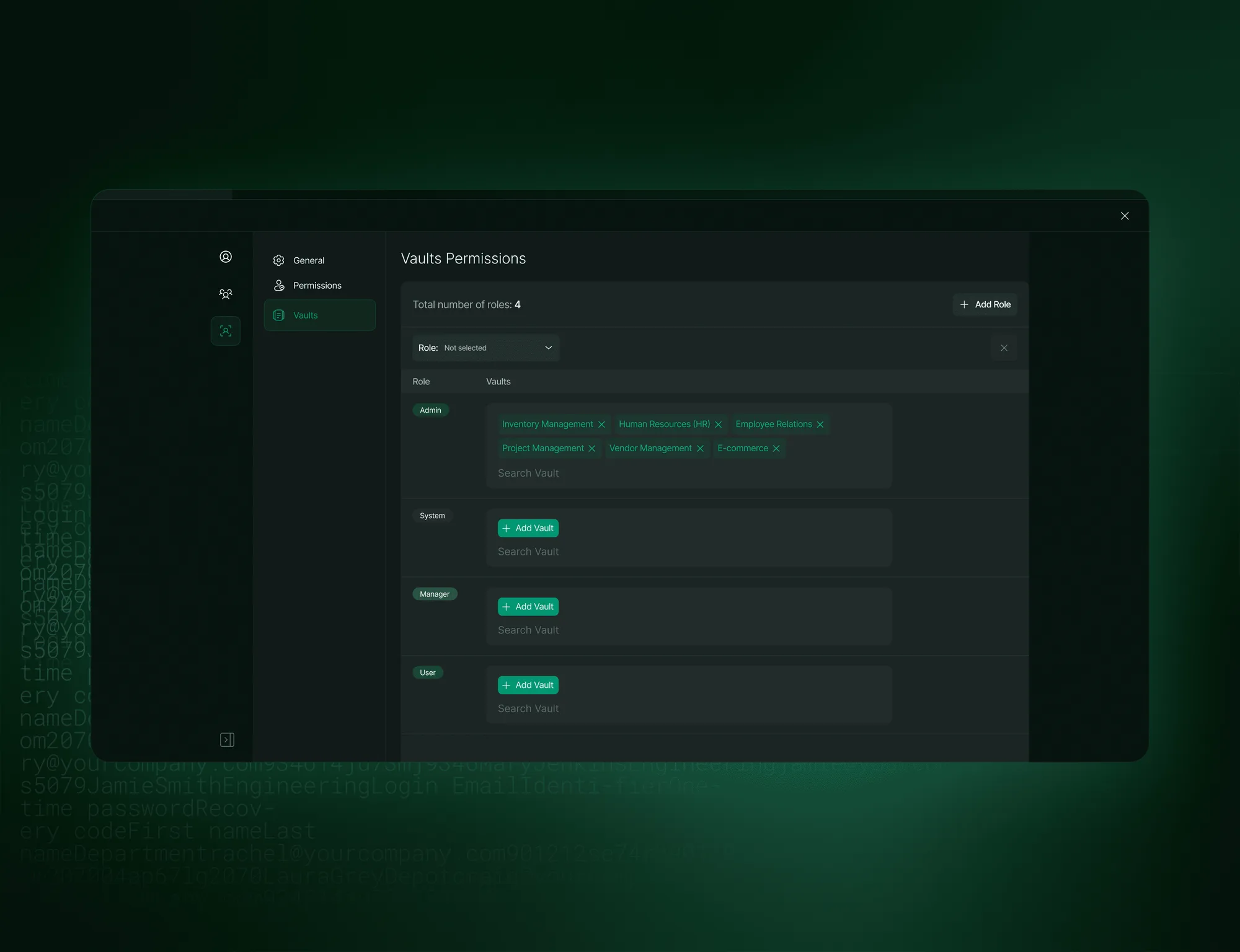Click the Vendor Management tag label
This screenshot has height=952, width=1240.
click(x=650, y=448)
